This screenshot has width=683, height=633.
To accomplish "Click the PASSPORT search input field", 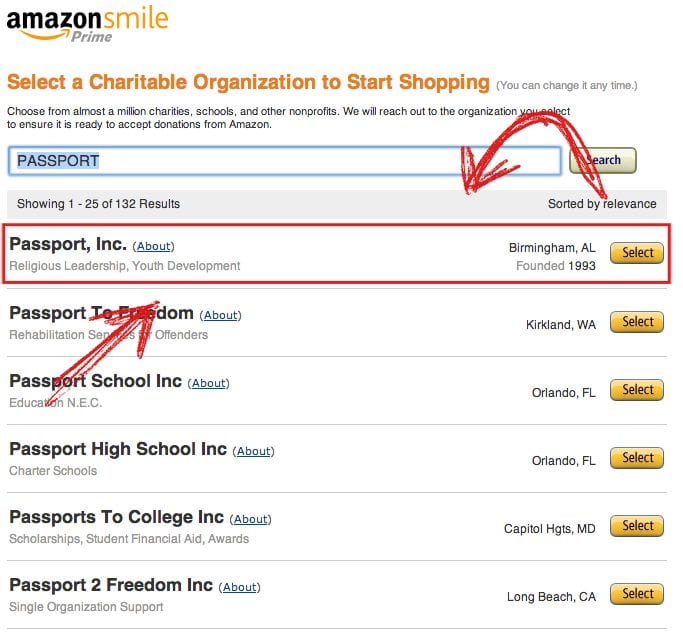I will tap(285, 161).
